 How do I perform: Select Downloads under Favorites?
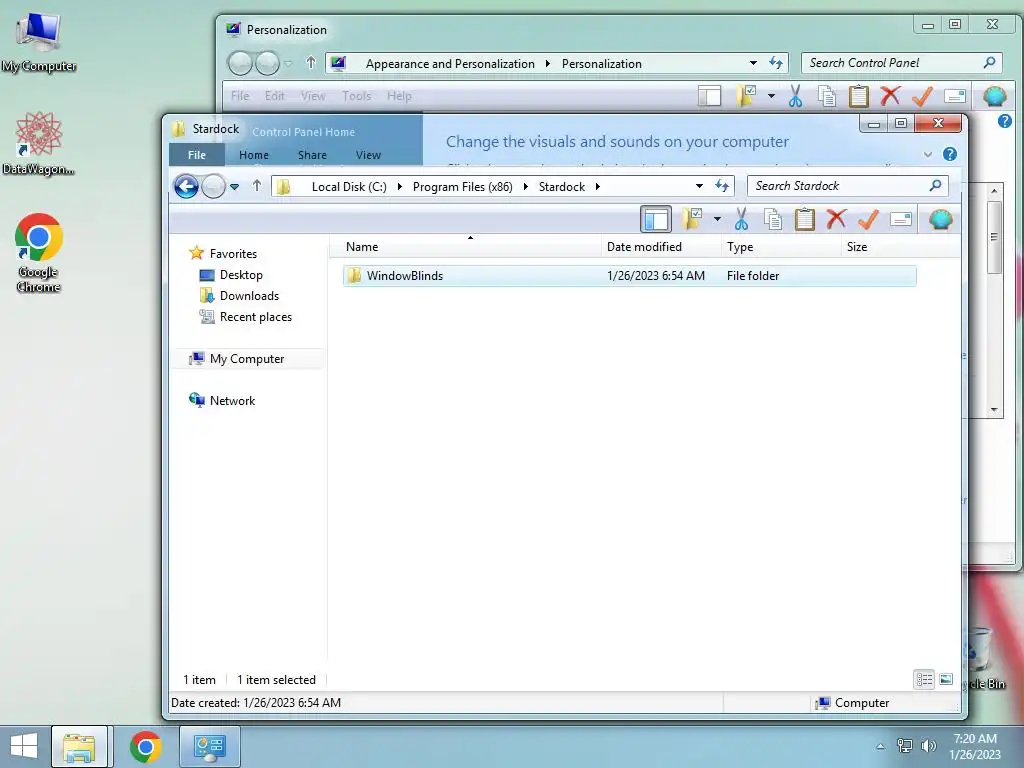pos(249,296)
